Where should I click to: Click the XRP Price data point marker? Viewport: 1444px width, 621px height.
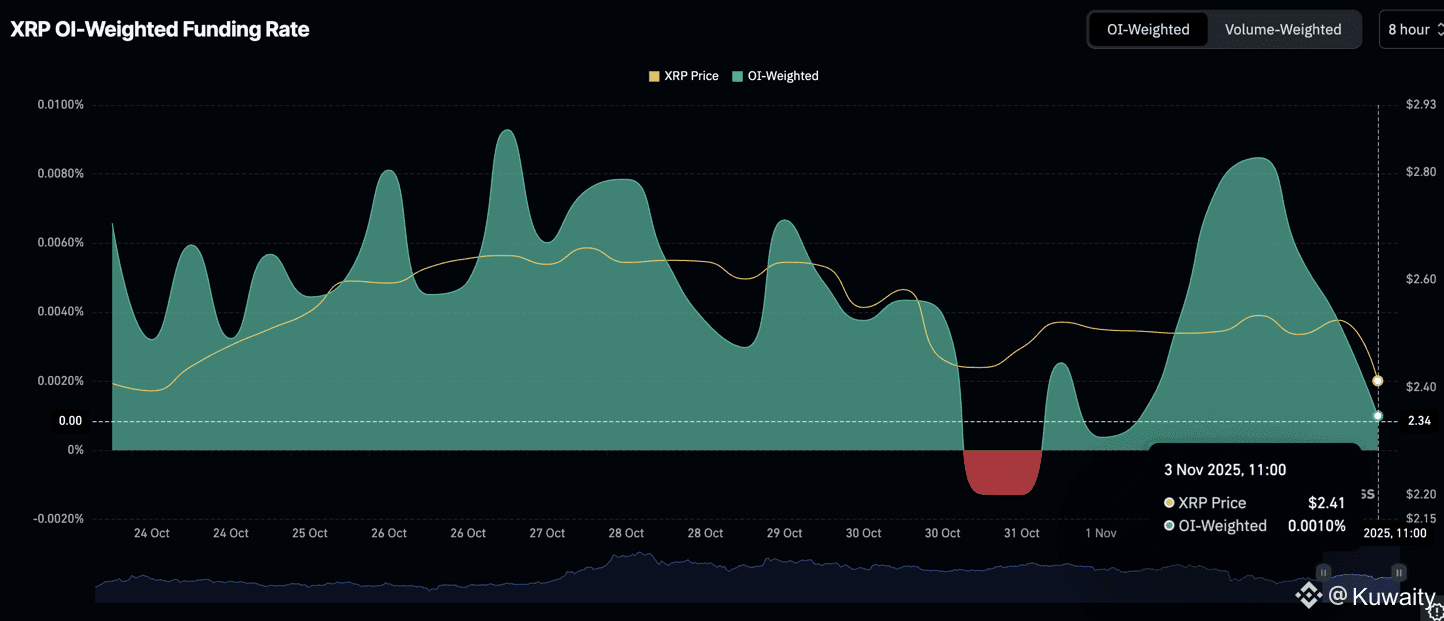click(1378, 381)
